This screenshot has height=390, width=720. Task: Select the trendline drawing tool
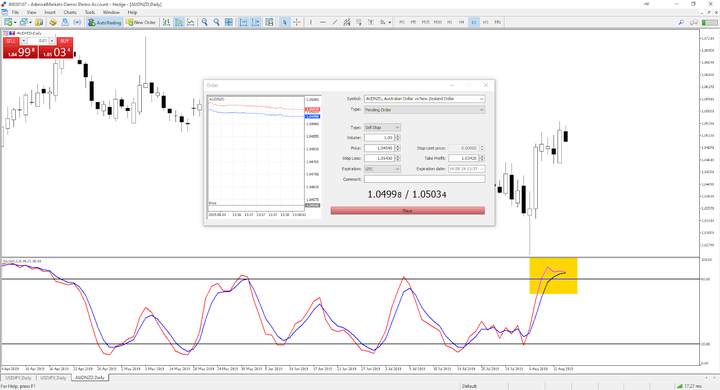point(335,22)
